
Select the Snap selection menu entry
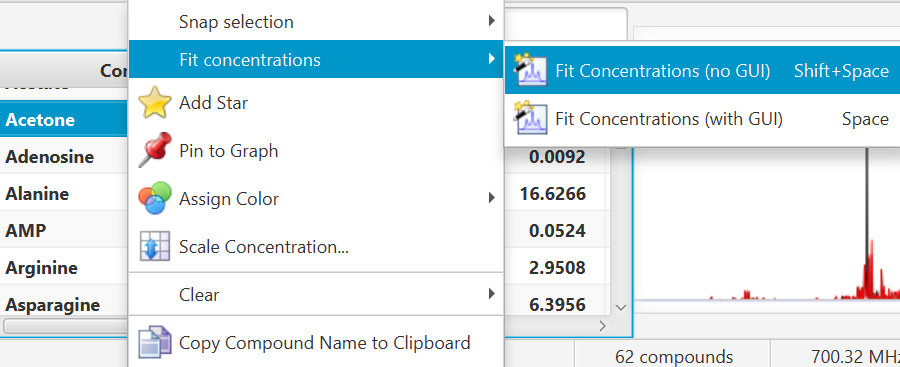pyautogui.click(x=316, y=22)
